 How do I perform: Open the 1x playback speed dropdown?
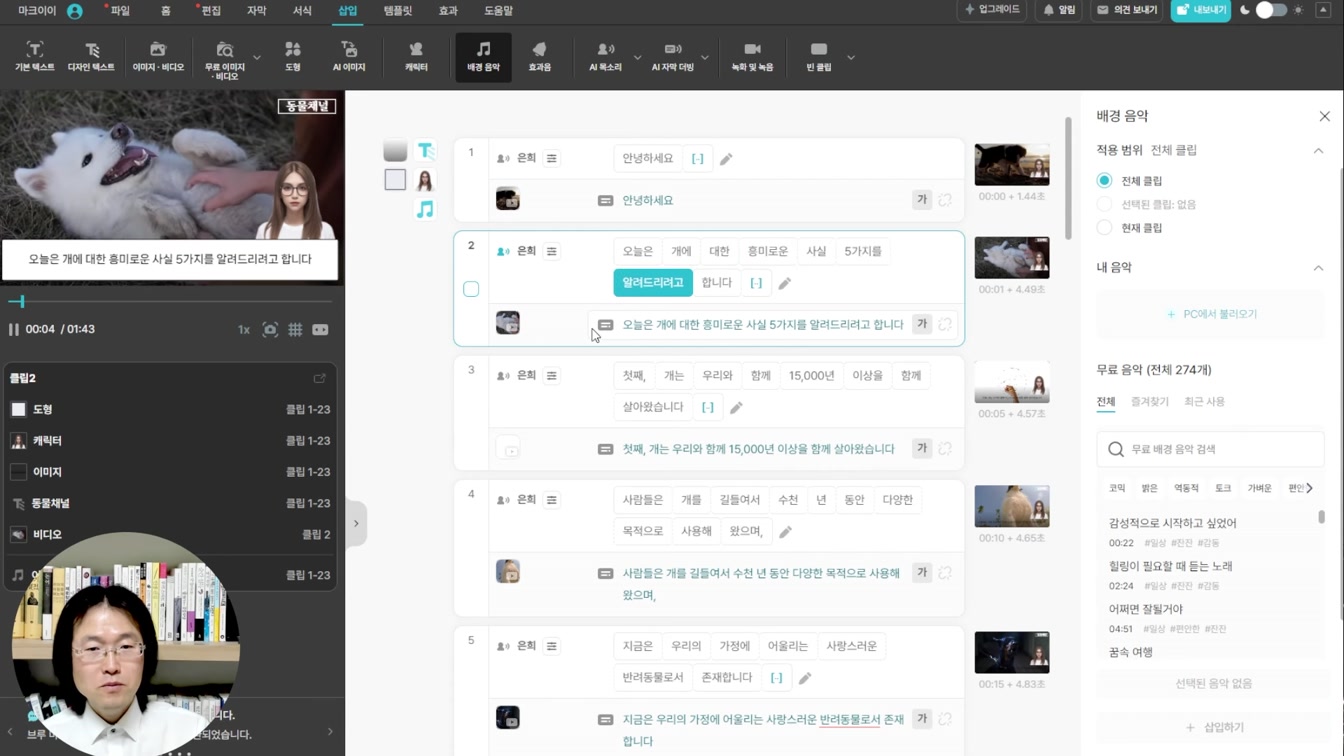click(243, 329)
